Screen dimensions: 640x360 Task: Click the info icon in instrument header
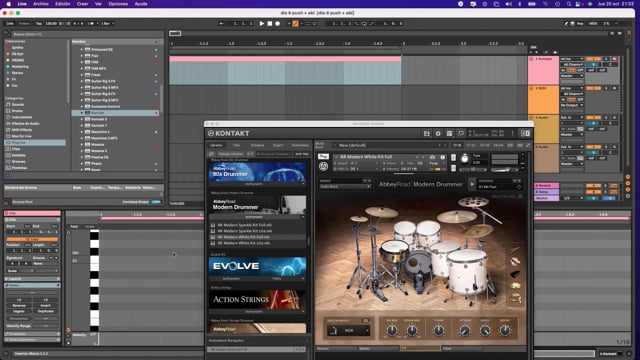(x=442, y=157)
